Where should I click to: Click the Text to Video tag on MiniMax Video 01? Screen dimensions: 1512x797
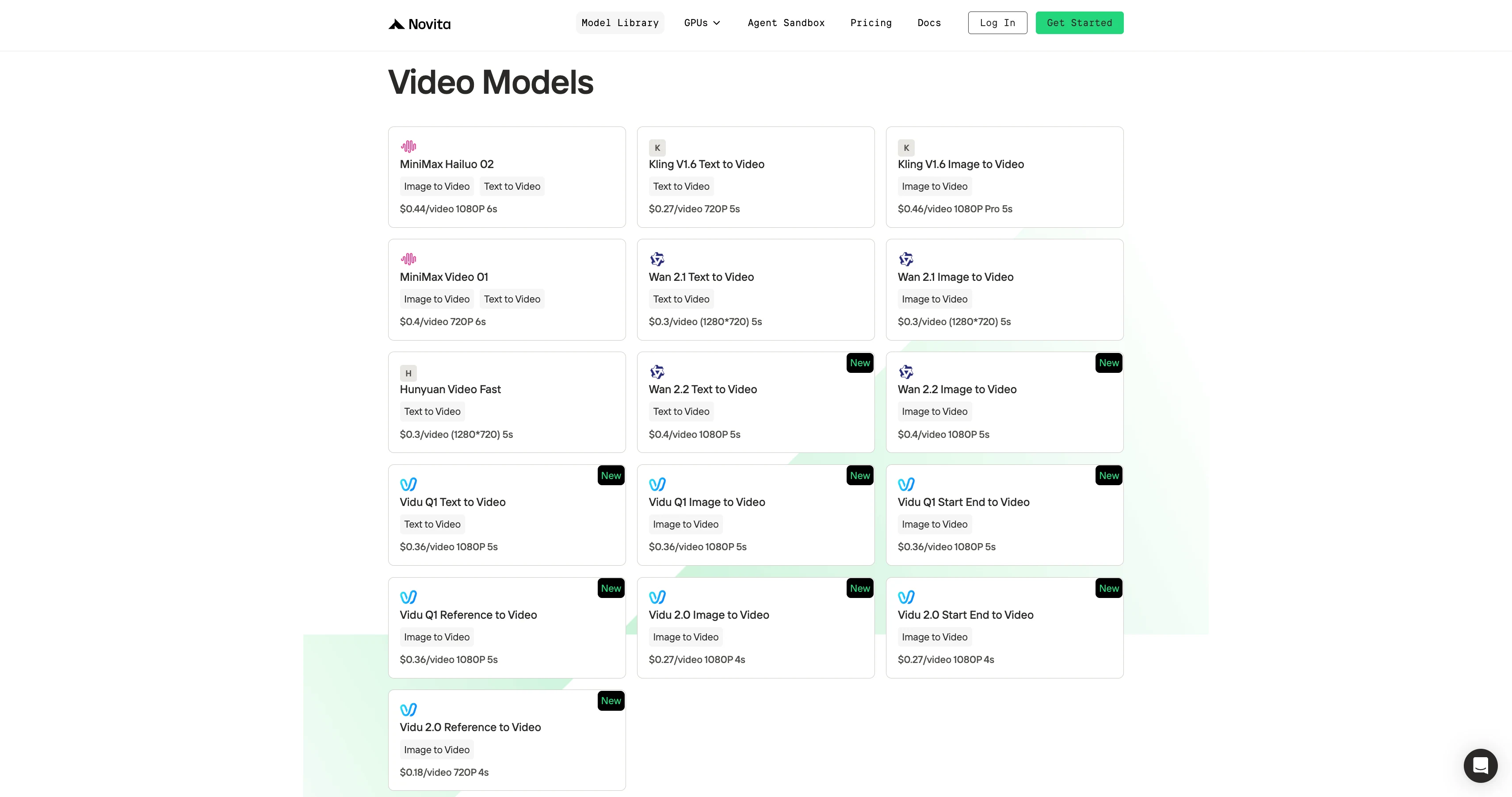pyautogui.click(x=512, y=299)
